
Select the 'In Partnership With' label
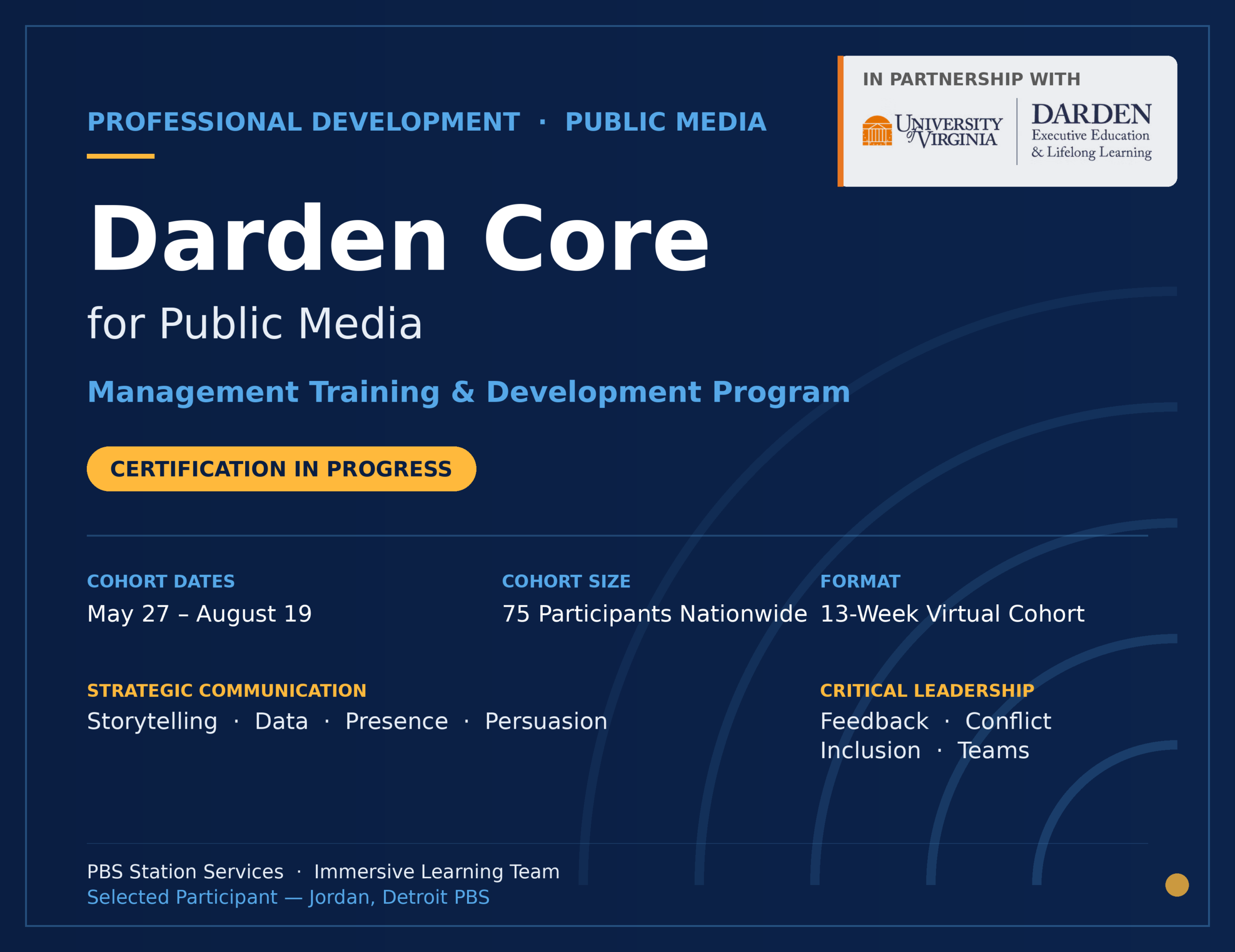pos(972,79)
